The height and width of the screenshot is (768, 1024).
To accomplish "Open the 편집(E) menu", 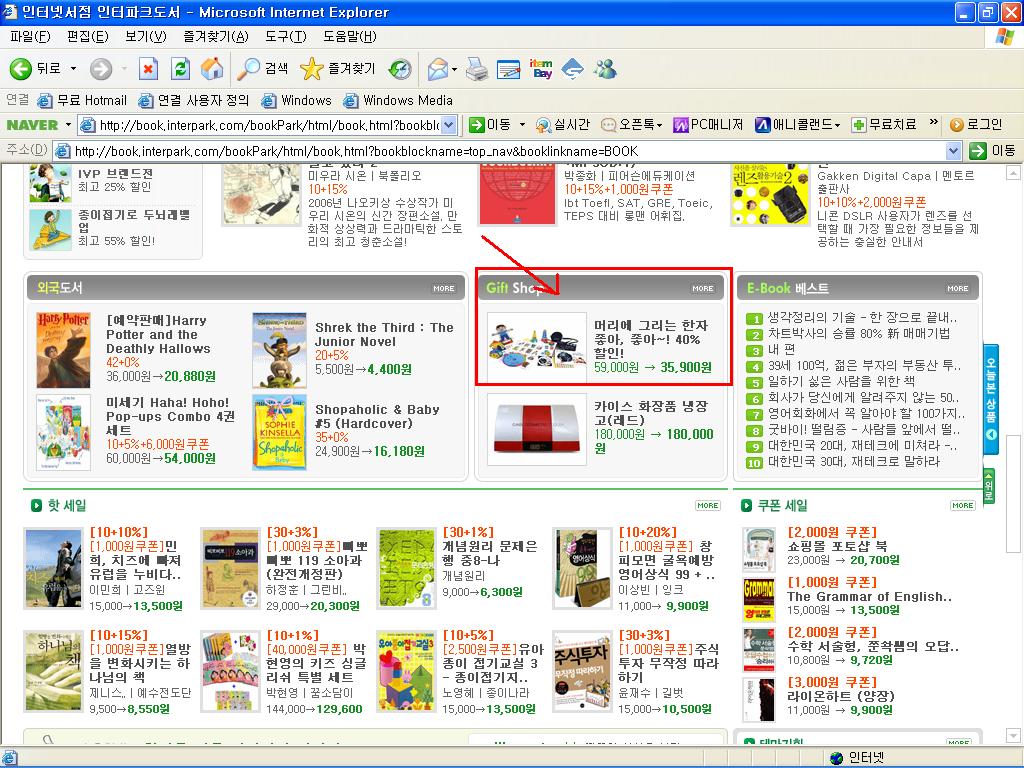I will (x=88, y=37).
